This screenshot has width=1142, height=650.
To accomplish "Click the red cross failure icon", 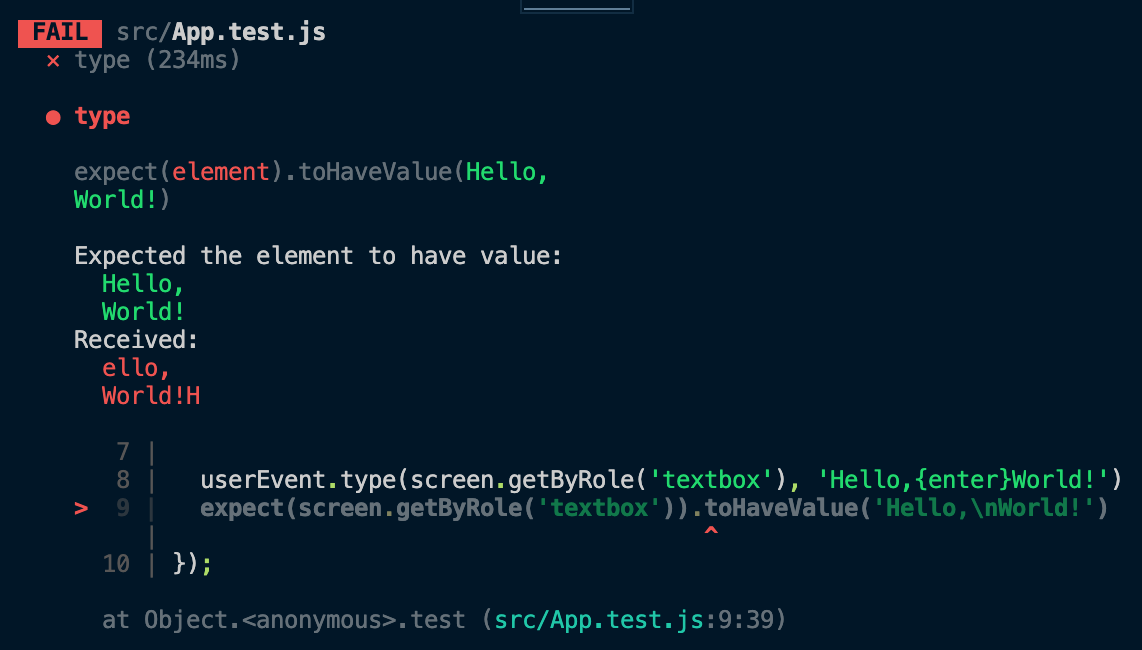I will [x=53, y=61].
